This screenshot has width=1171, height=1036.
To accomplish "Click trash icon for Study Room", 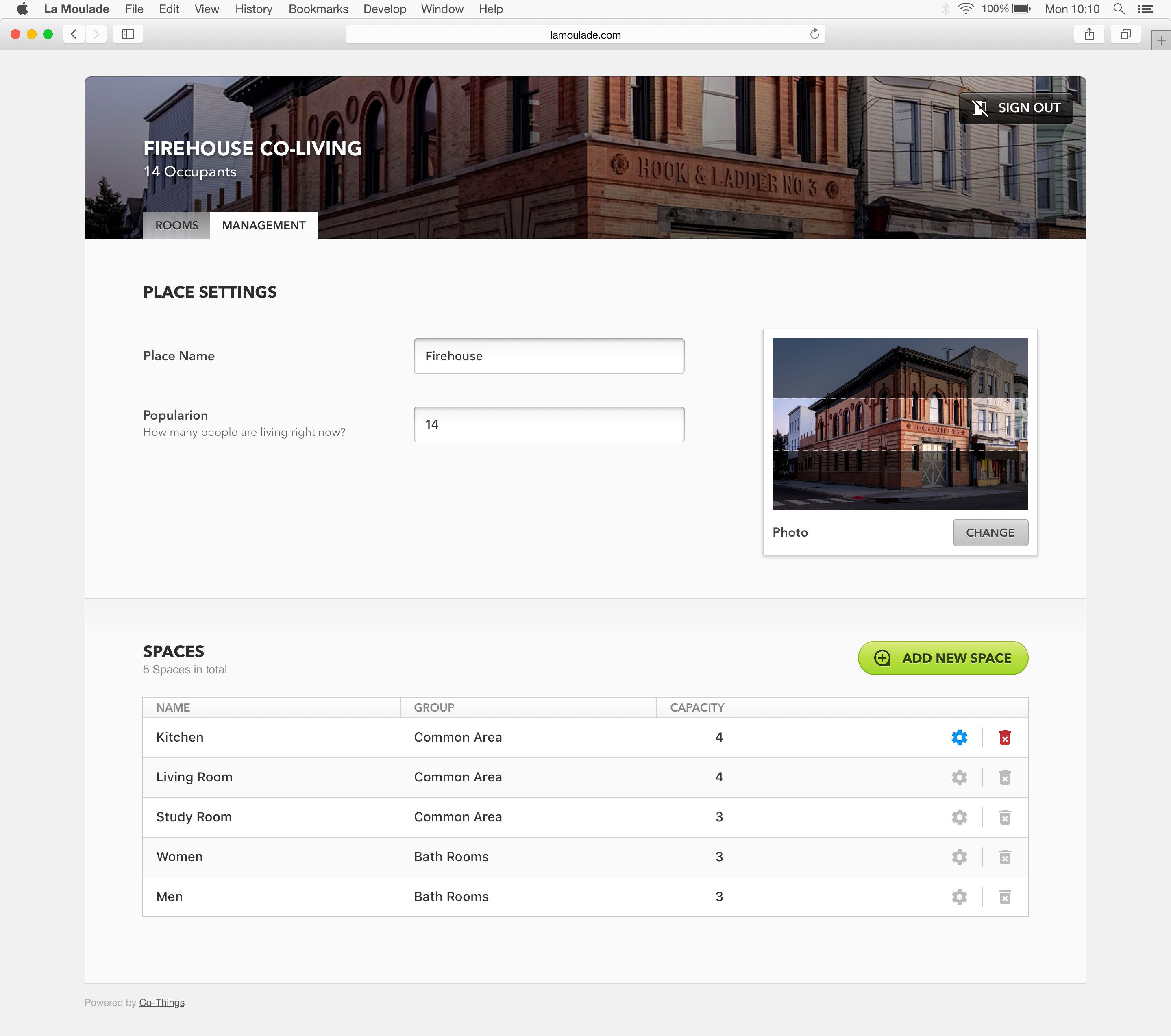I will tap(1004, 817).
